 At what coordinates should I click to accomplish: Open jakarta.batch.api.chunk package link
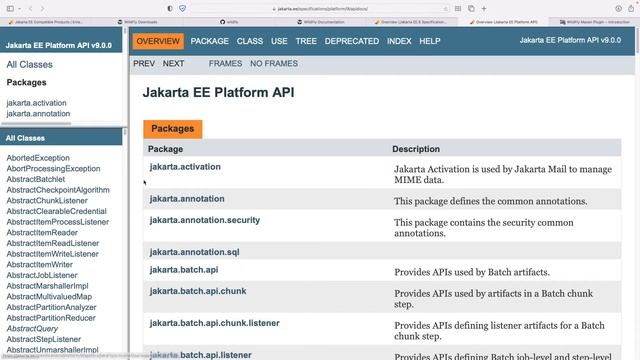click(x=198, y=291)
